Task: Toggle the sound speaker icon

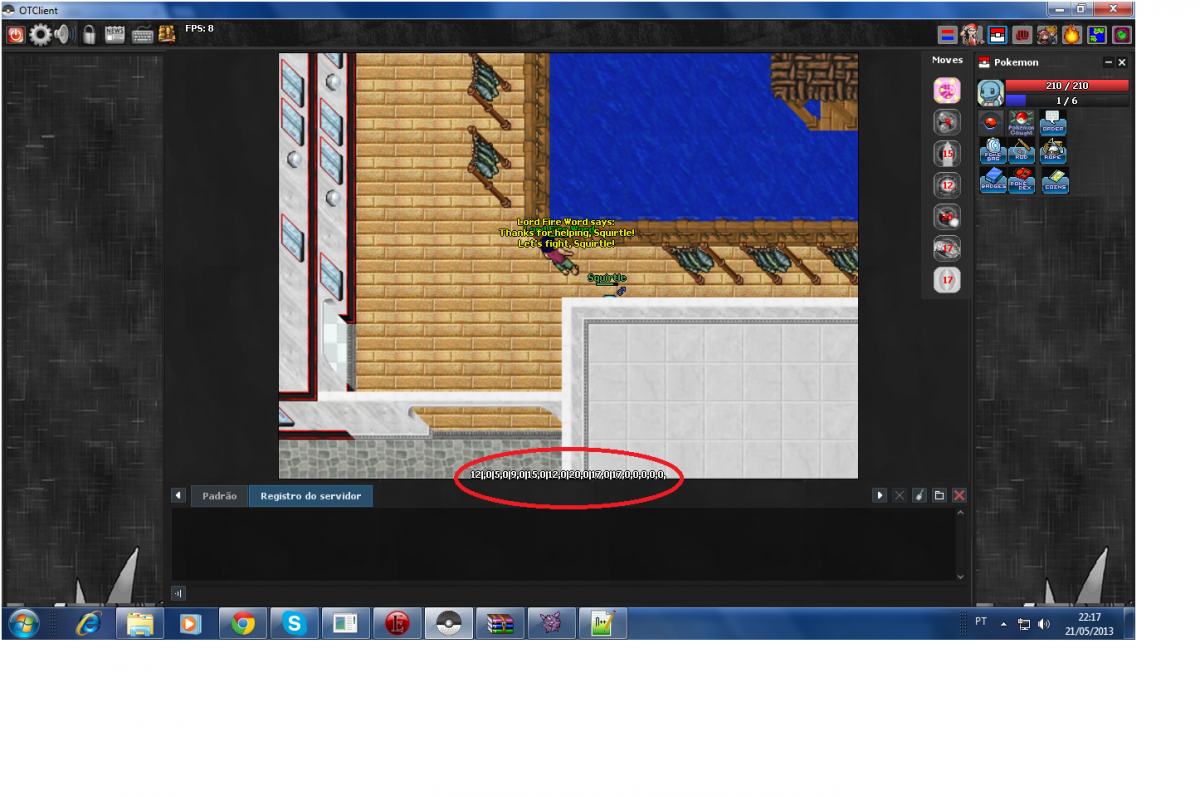Action: pos(64,35)
